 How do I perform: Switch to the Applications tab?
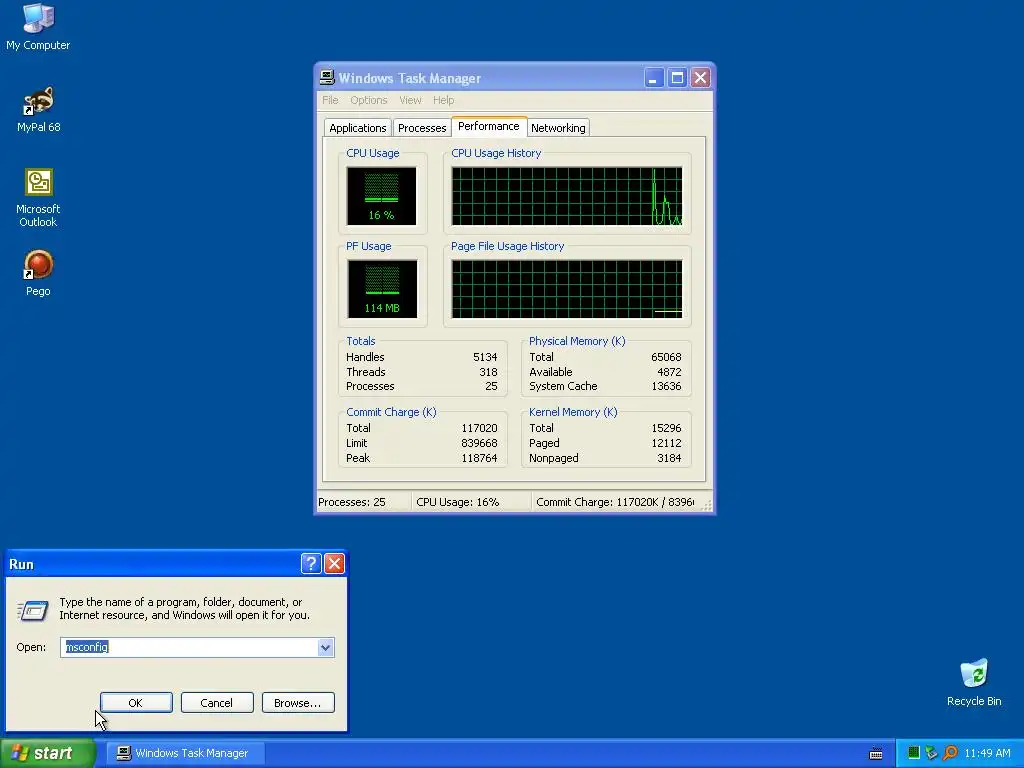[x=357, y=128]
